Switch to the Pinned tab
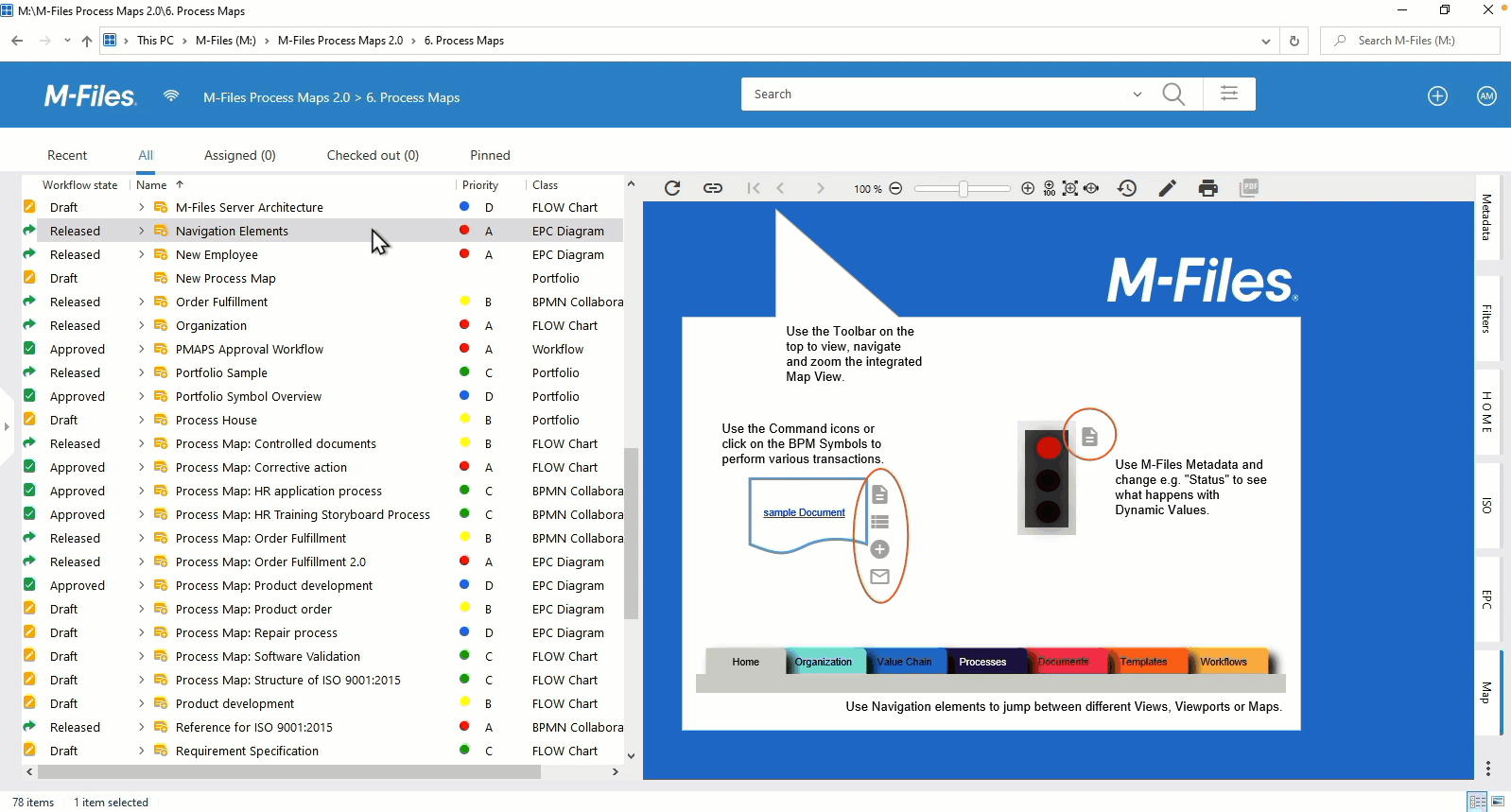1511x812 pixels. click(x=490, y=155)
